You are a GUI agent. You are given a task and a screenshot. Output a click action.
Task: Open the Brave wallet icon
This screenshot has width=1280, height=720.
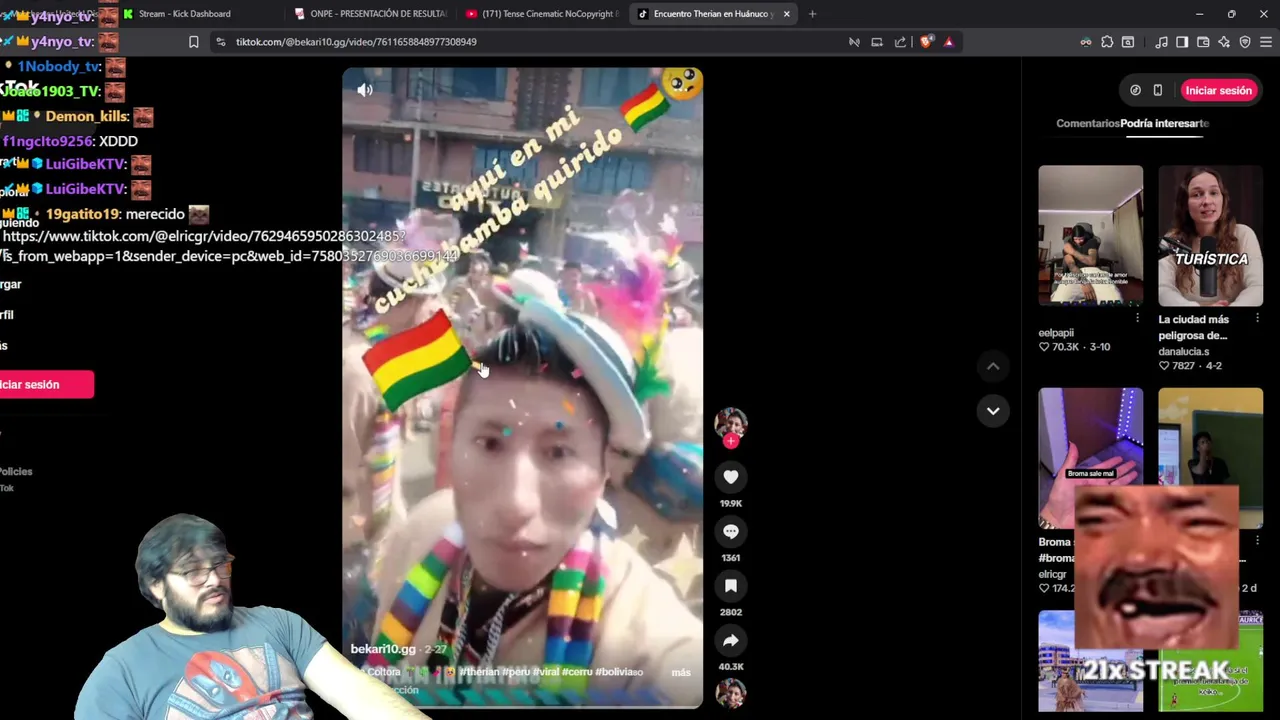[1203, 42]
